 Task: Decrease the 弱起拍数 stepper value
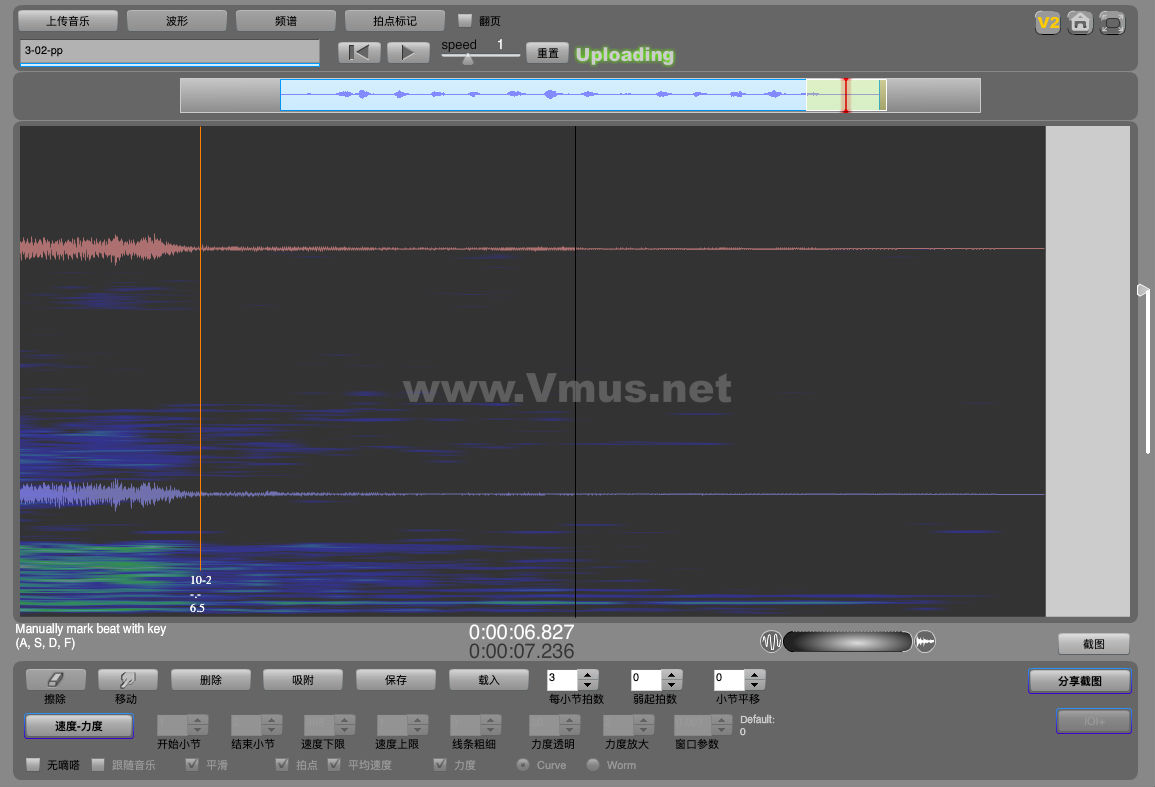672,685
